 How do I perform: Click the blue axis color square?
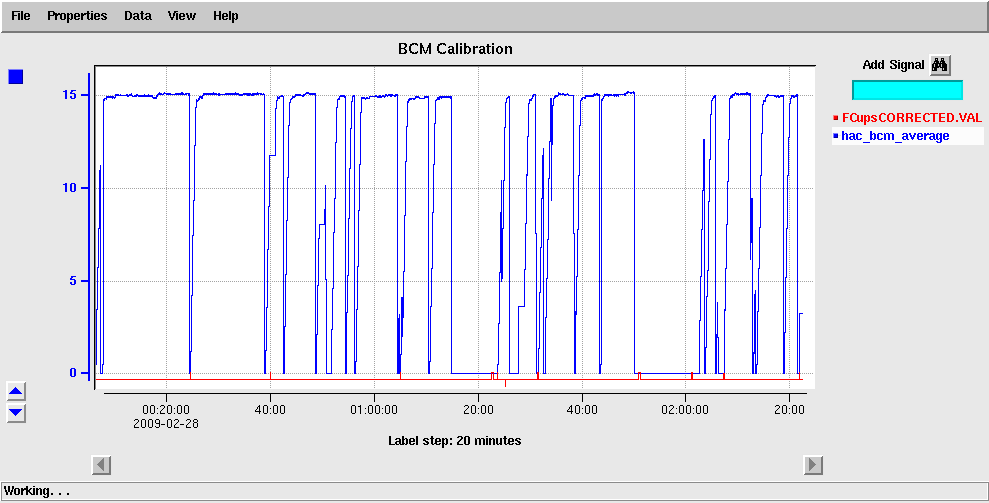pyautogui.click(x=16, y=77)
